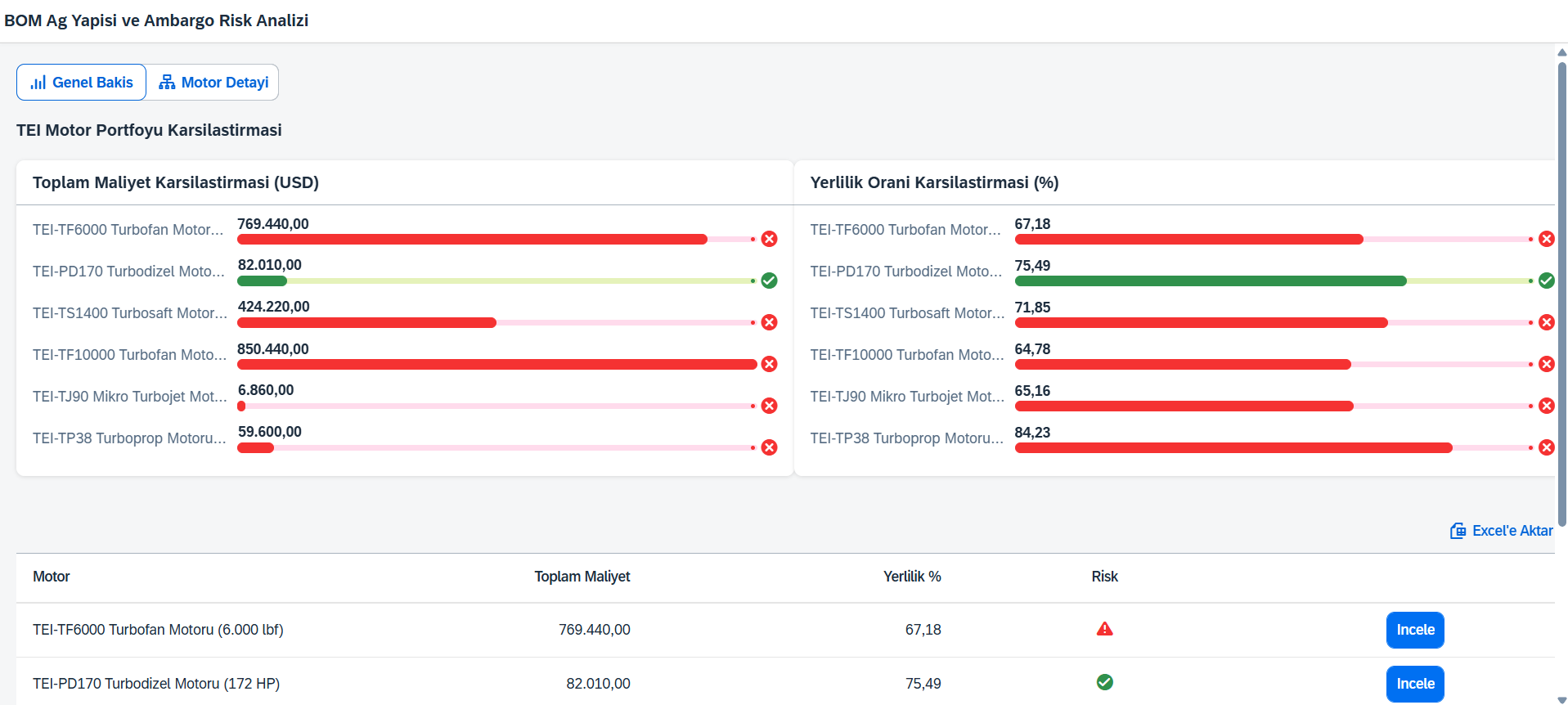Click Excel'e Aktar export link
Viewport: 1568px width, 705px height.
[1501, 531]
